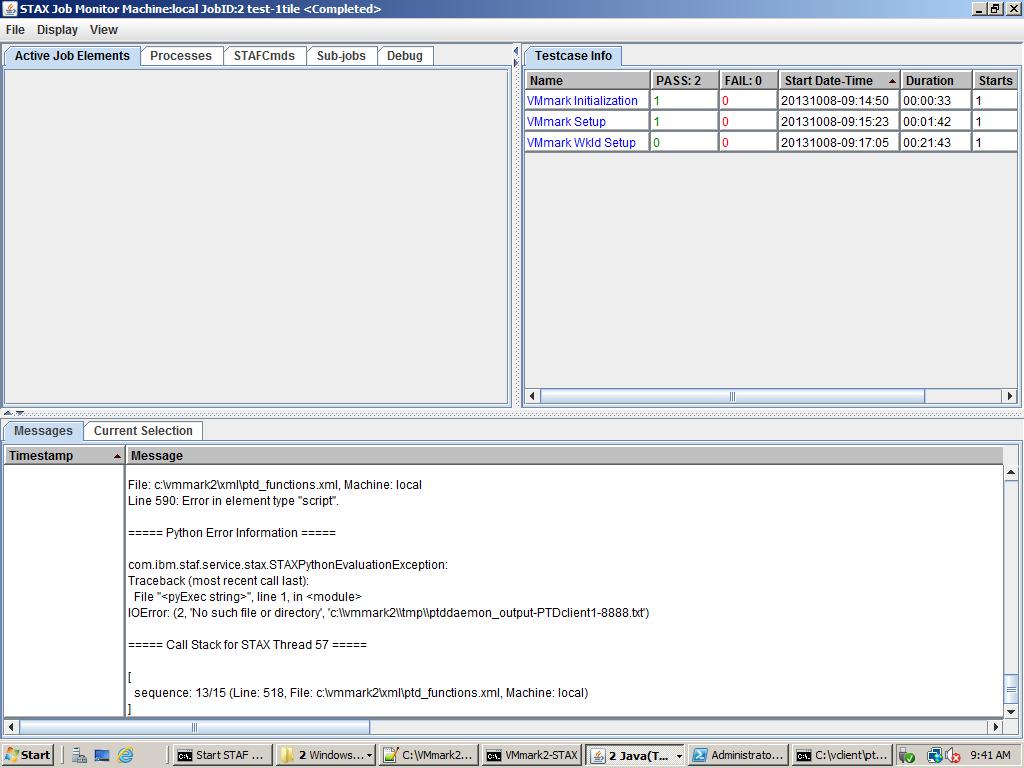This screenshot has width=1024, height=768.
Task: Launch Internet Explorer from quick launch
Action: (x=125, y=755)
